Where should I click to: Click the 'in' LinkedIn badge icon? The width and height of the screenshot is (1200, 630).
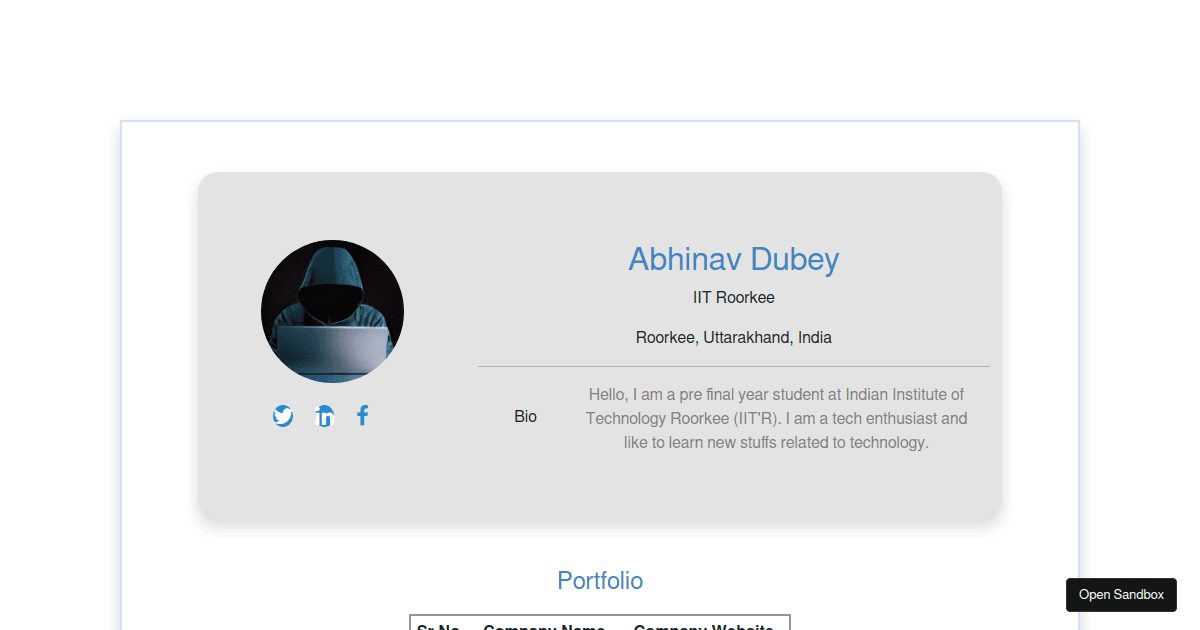point(323,415)
